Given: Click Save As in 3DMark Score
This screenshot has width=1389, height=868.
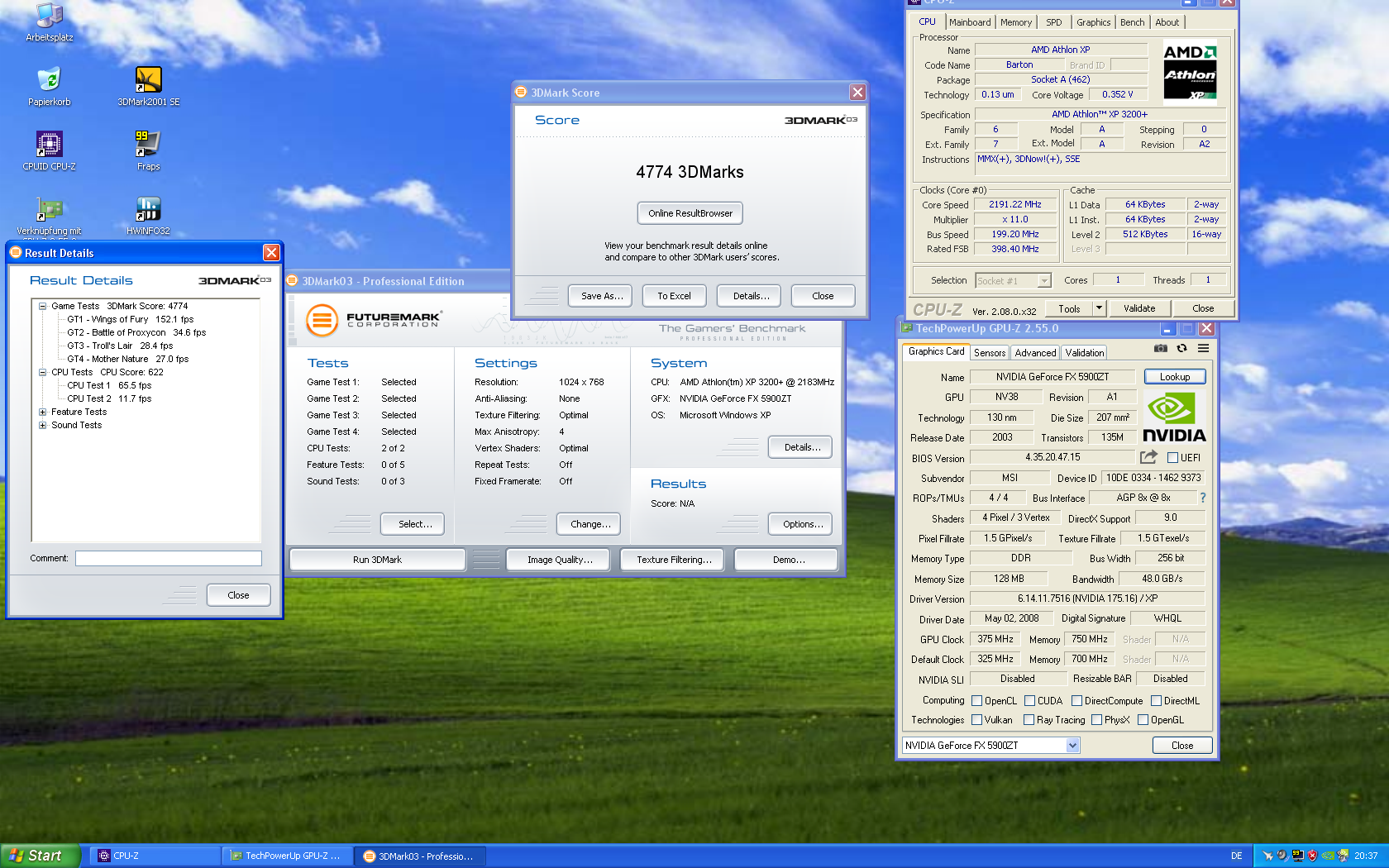Looking at the screenshot, I should [x=602, y=296].
